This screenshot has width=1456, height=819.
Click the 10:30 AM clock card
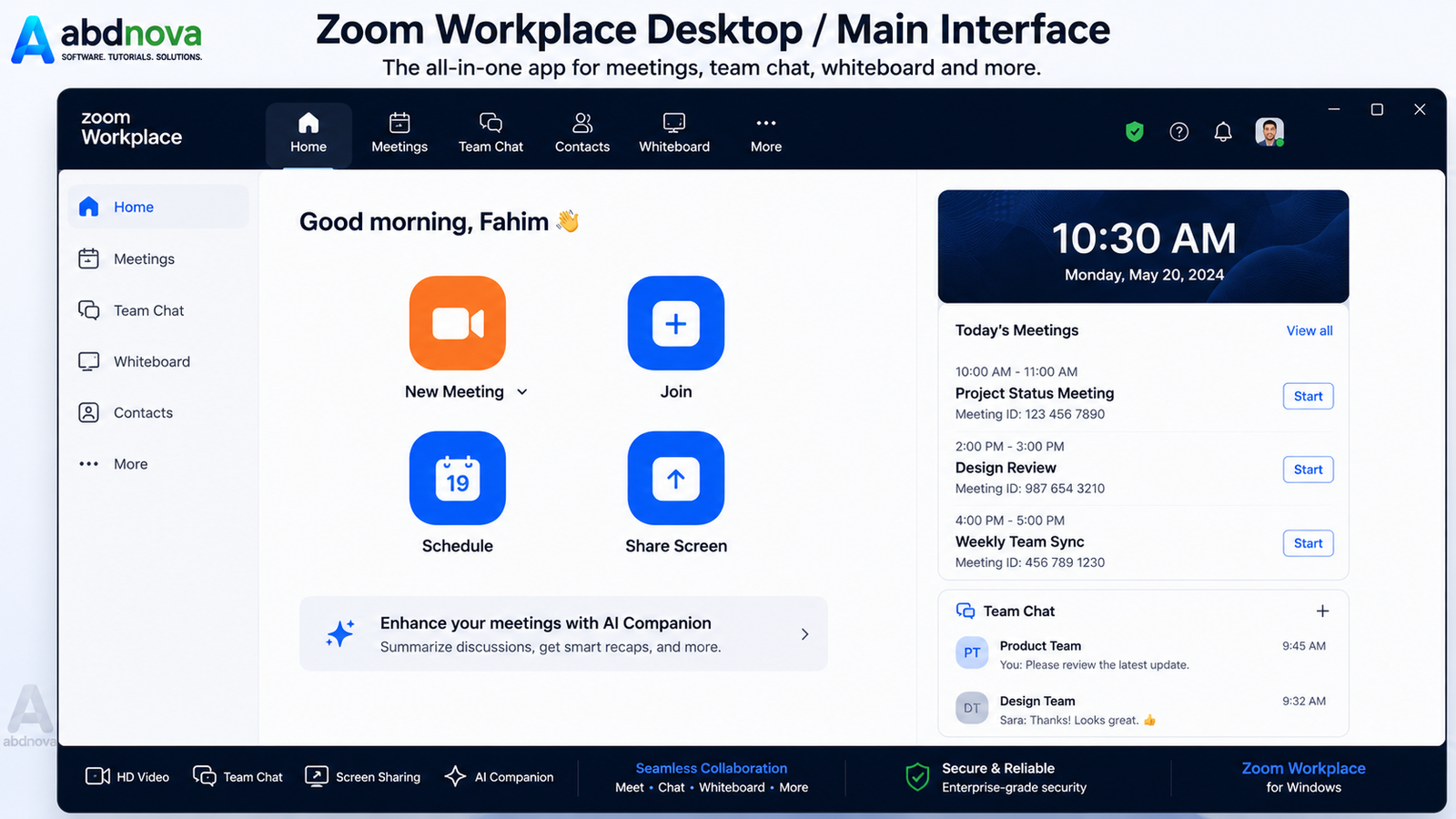point(1143,247)
